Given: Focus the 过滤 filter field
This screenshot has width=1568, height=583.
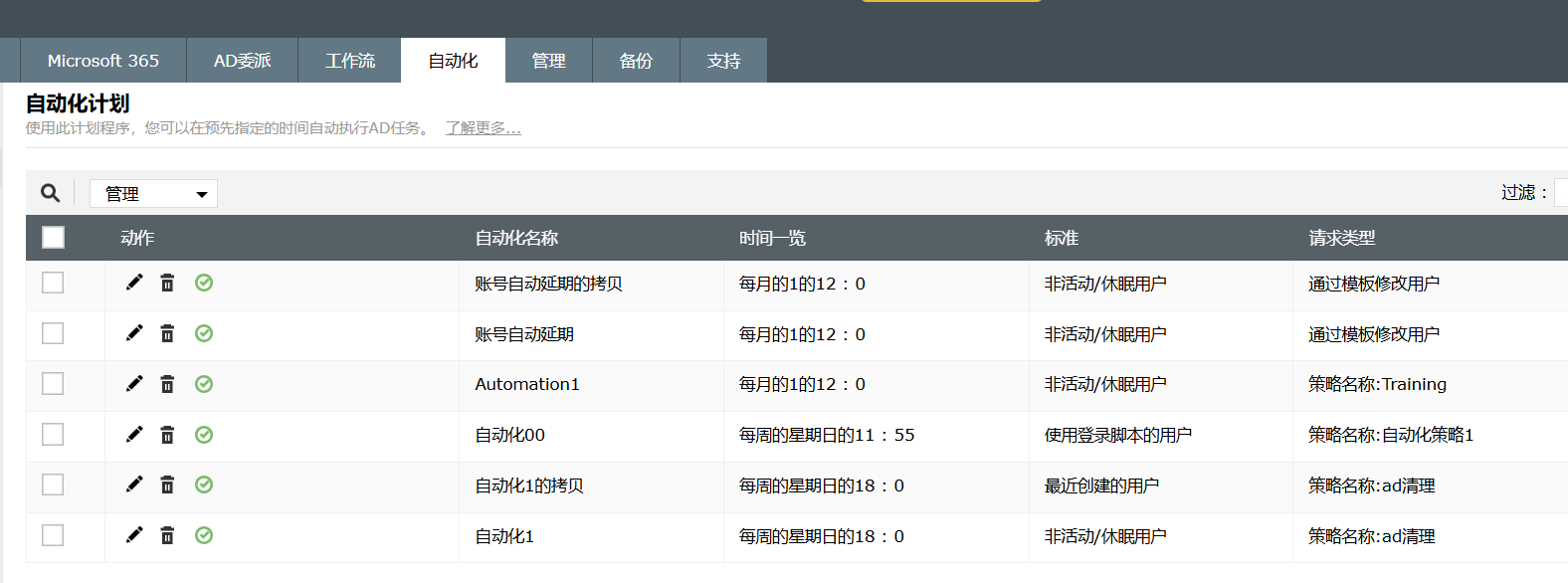Looking at the screenshot, I should pyautogui.click(x=1561, y=193).
